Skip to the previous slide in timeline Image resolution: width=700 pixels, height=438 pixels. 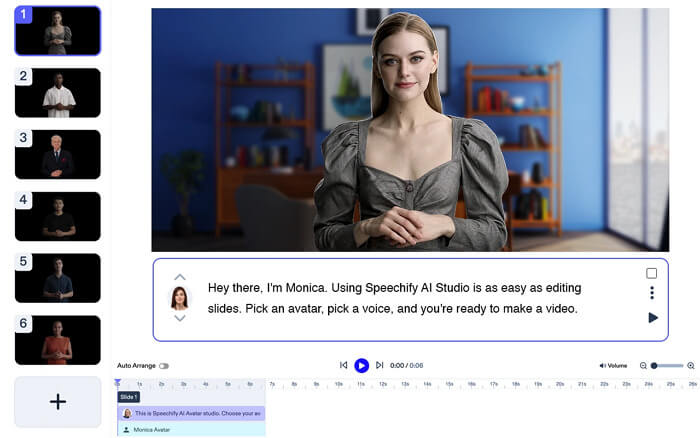[344, 366]
